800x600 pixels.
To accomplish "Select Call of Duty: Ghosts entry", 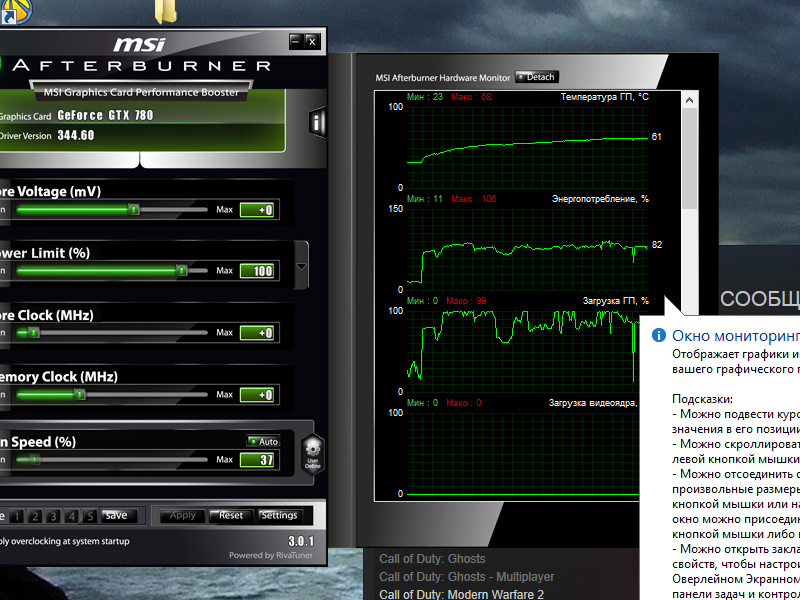I will [x=432, y=559].
